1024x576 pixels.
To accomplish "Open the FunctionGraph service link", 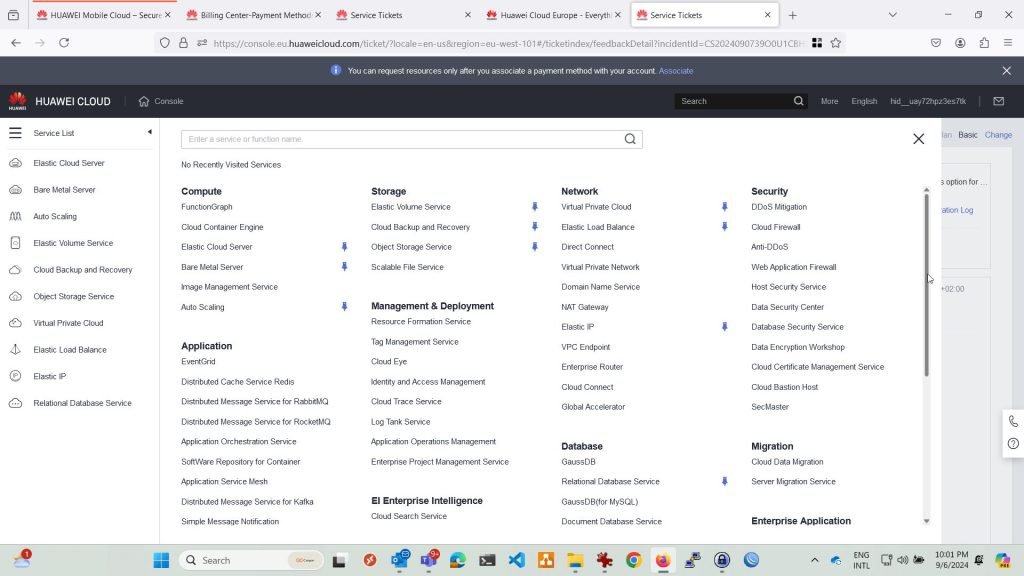I will pos(207,207).
